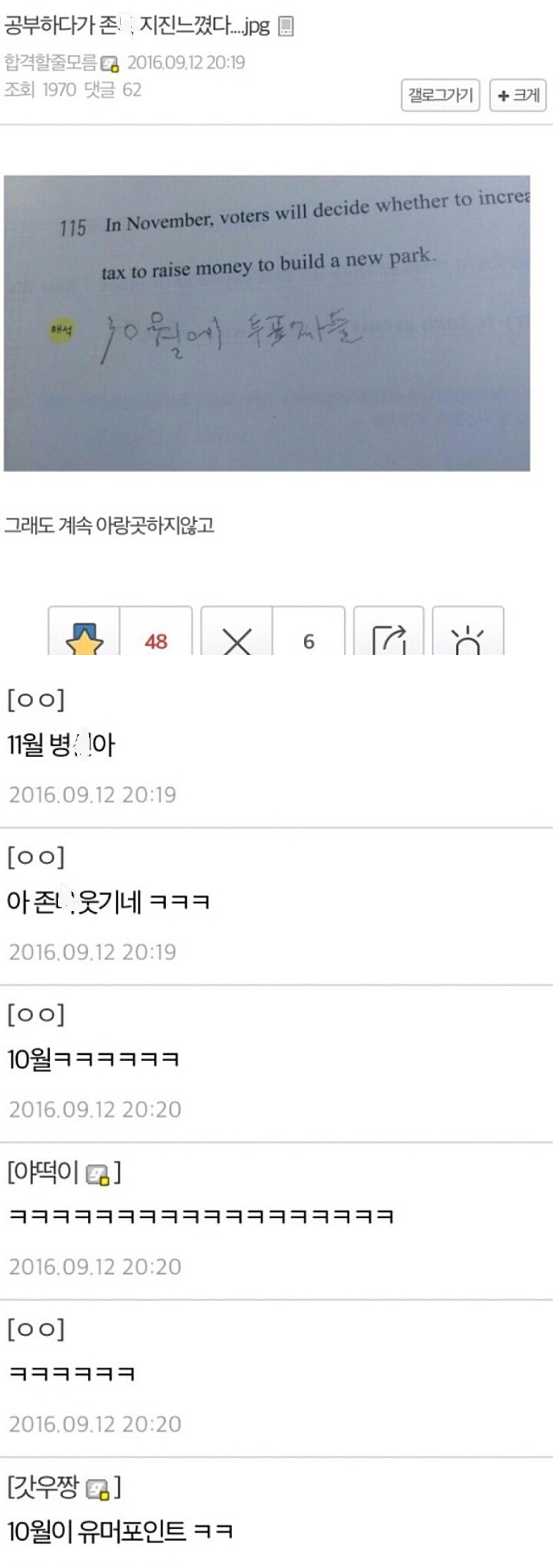Screen dimensions: 553x1568
Task: Open author 합격할줄모름 profile
Action: (51, 63)
